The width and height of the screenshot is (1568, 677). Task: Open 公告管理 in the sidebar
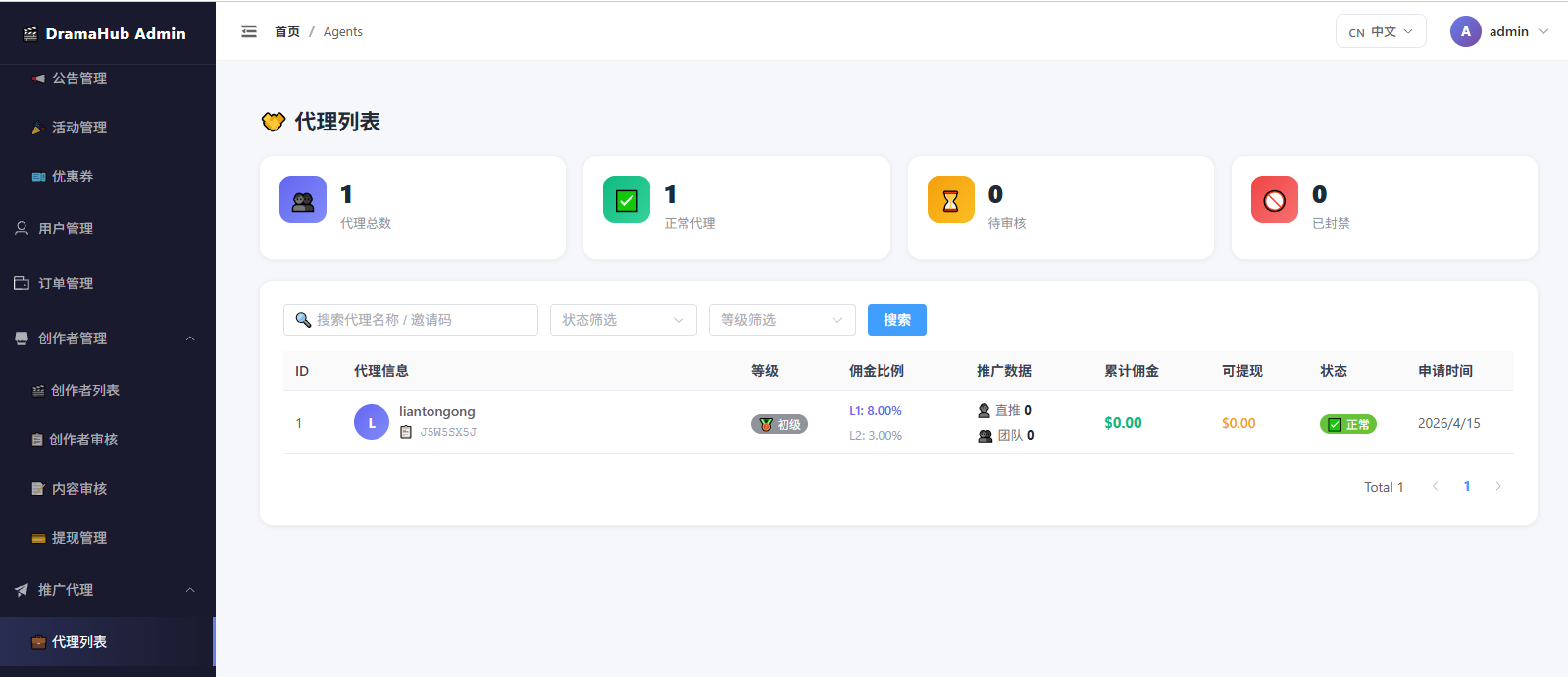click(108, 78)
